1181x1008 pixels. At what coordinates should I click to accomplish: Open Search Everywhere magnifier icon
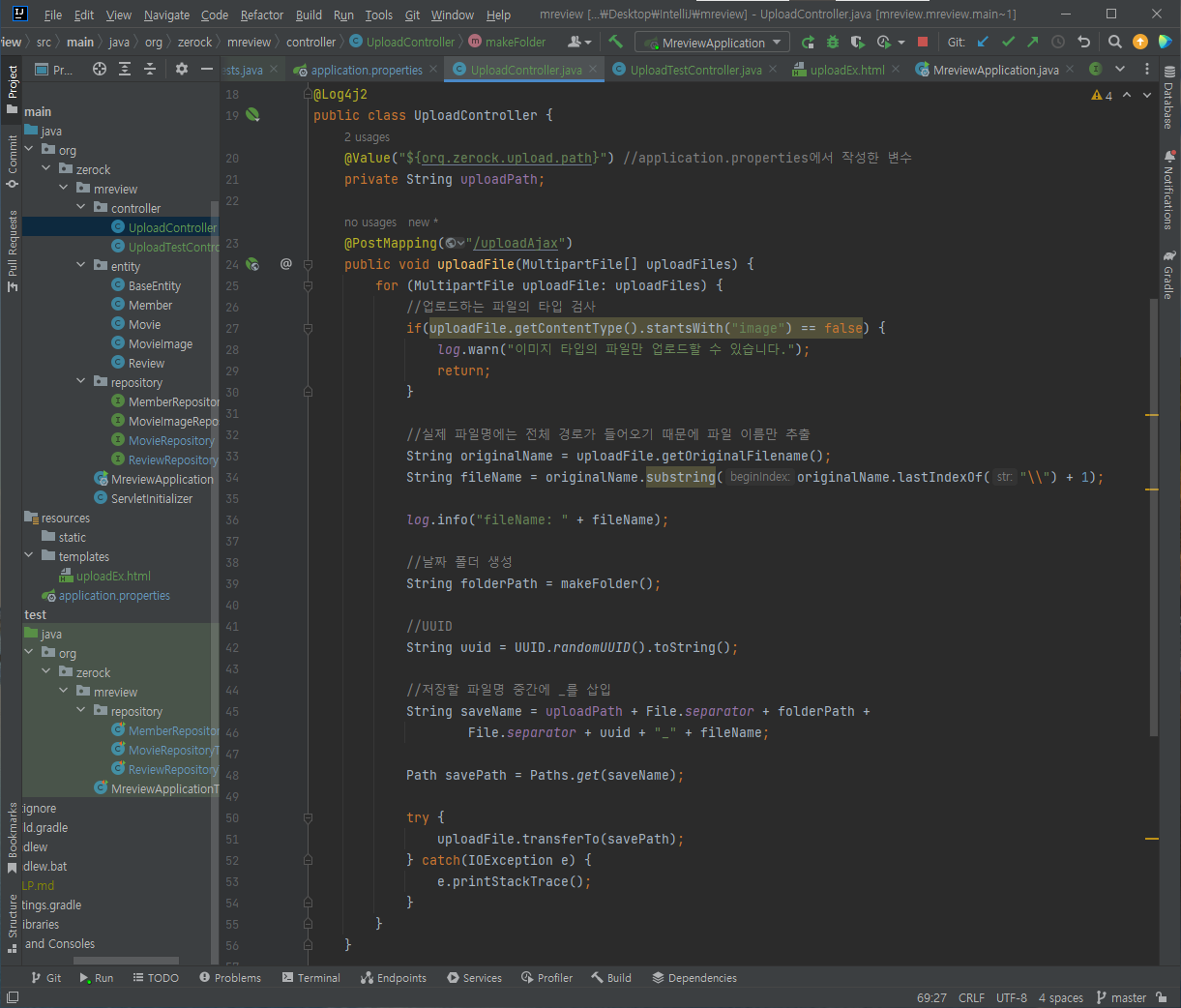[x=1115, y=42]
